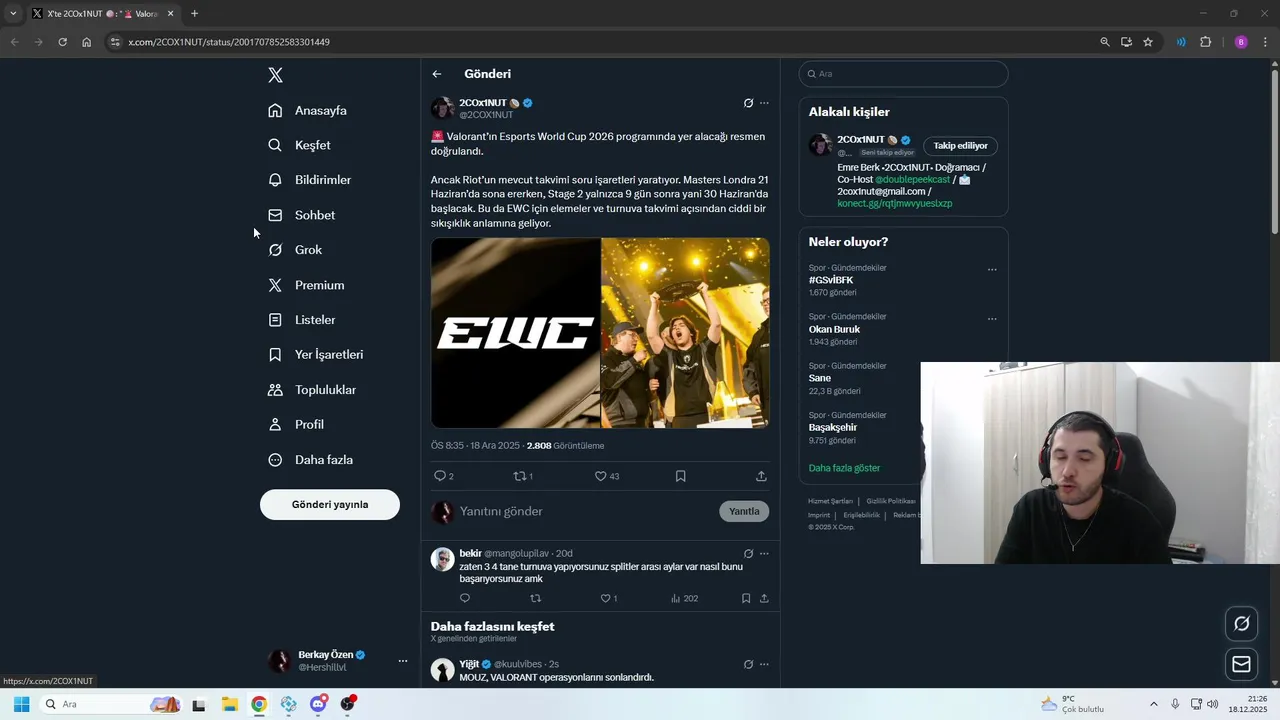1280x720 pixels.
Task: Reload the browser page
Action: point(62,42)
